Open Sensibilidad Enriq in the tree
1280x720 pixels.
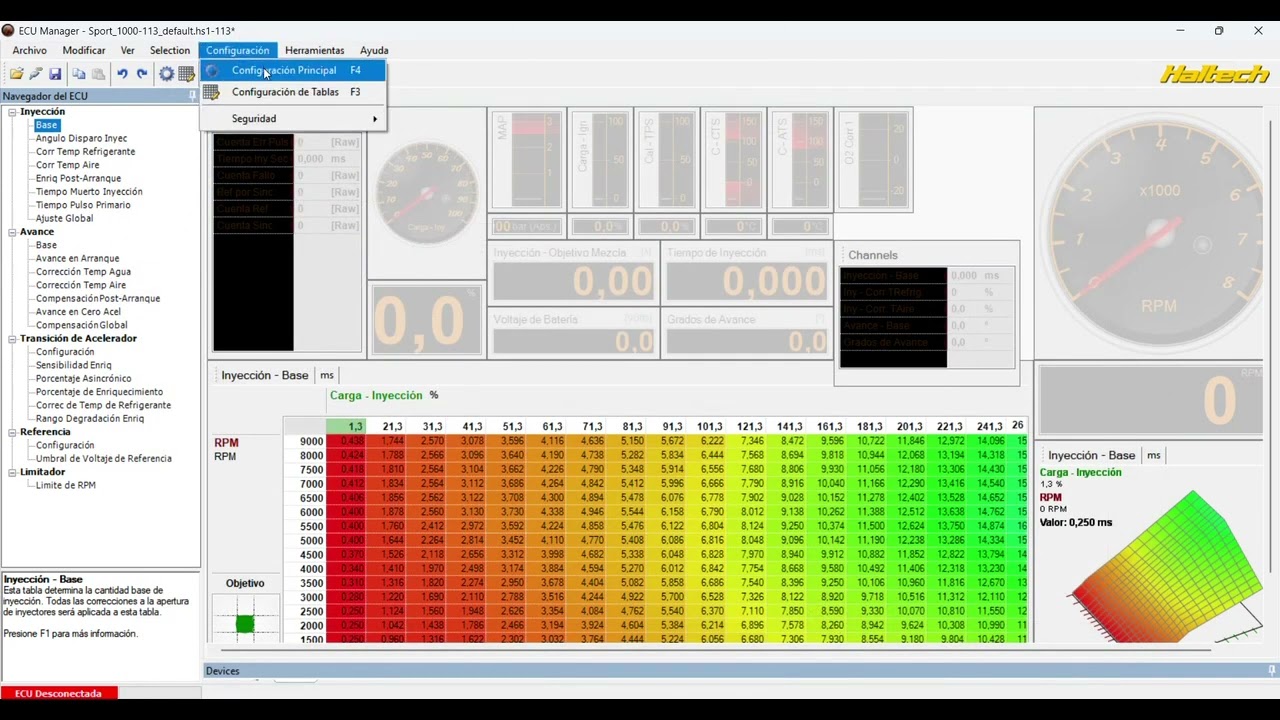point(73,366)
